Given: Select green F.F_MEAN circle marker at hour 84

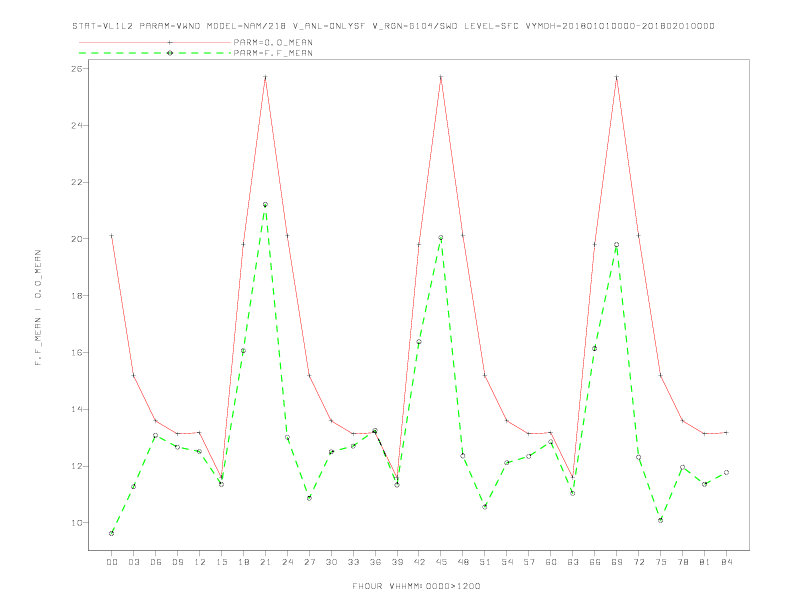Looking at the screenshot, I should coord(726,473).
